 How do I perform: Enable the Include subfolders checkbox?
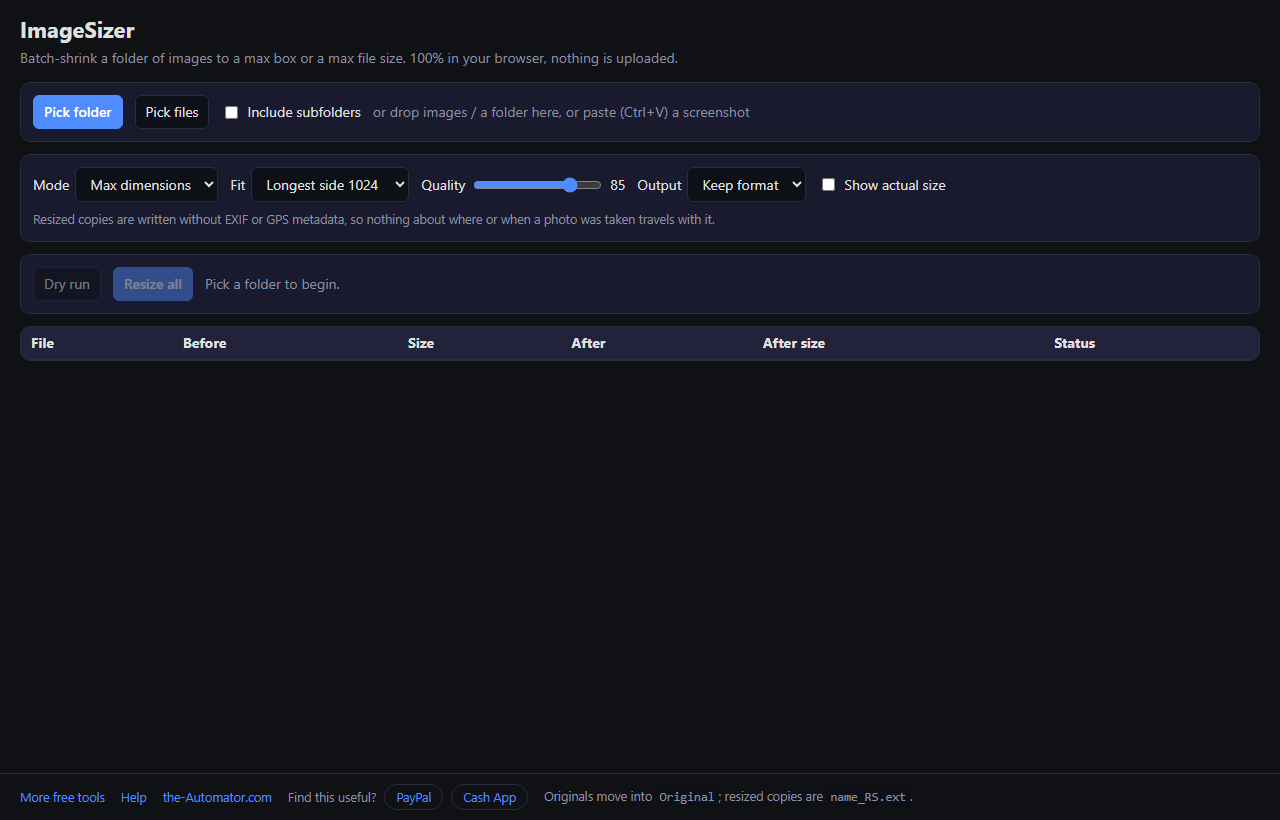click(x=231, y=113)
